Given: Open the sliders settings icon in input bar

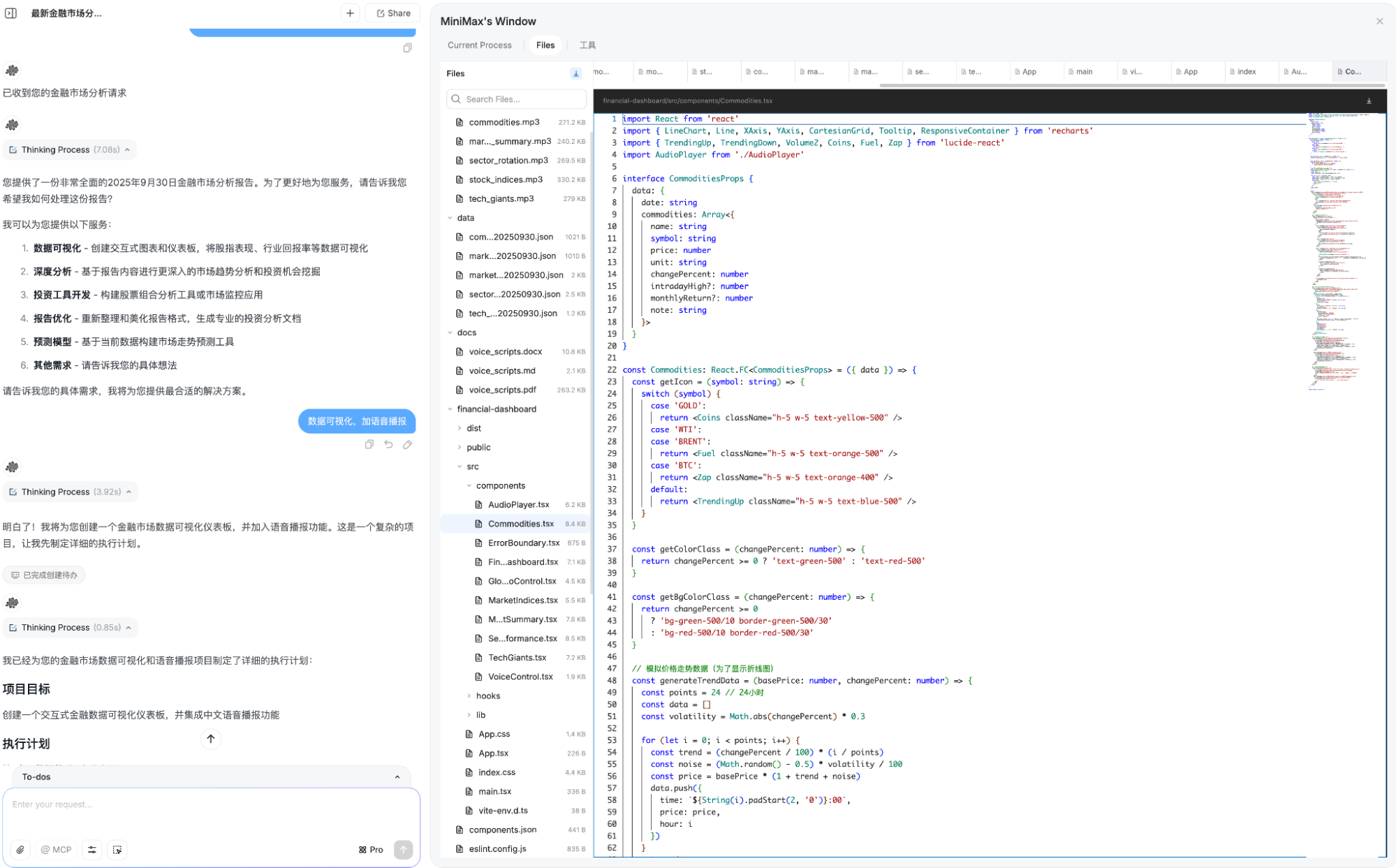Looking at the screenshot, I should [91, 850].
